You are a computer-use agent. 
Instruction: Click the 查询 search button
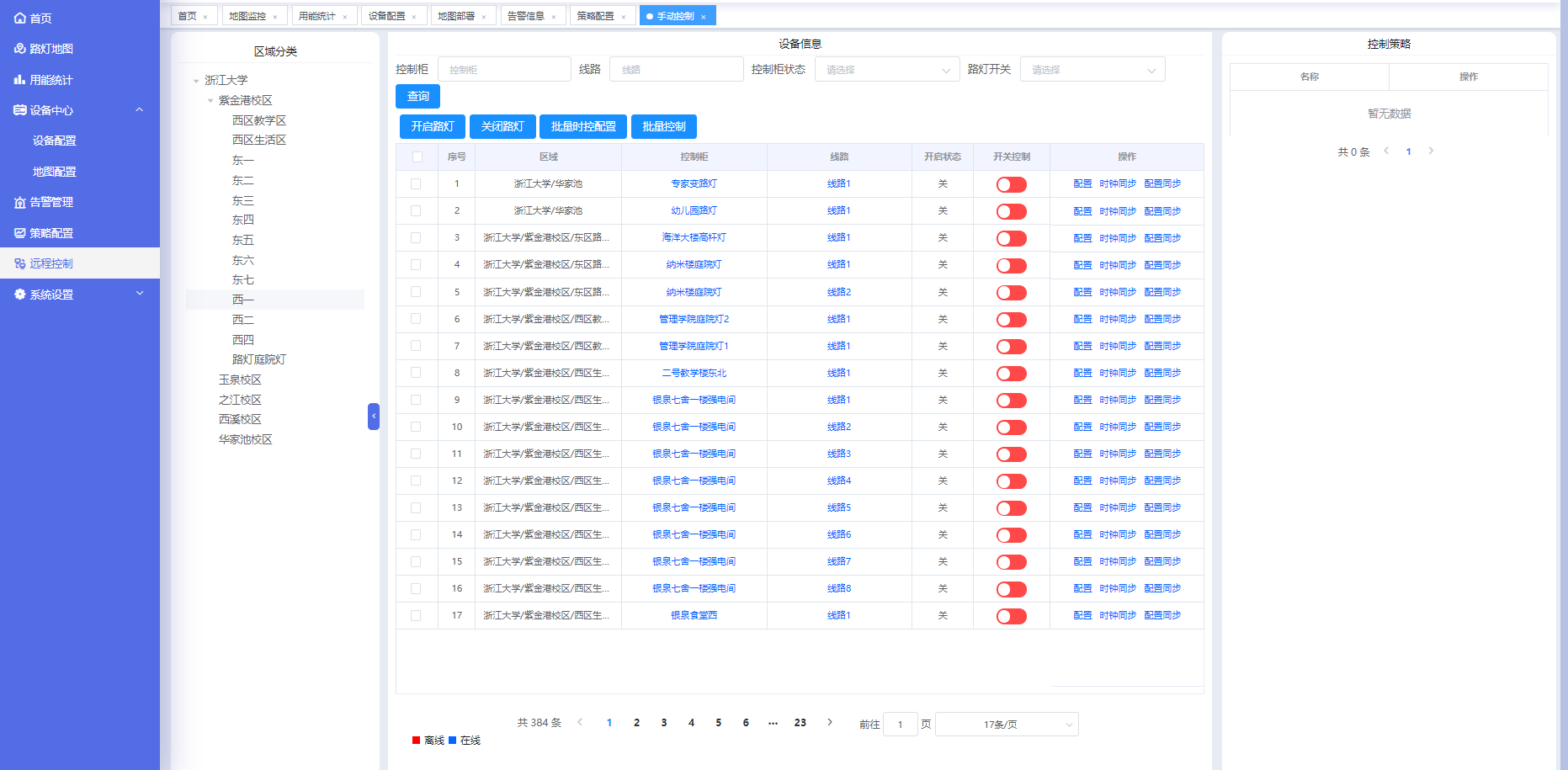[x=418, y=97]
